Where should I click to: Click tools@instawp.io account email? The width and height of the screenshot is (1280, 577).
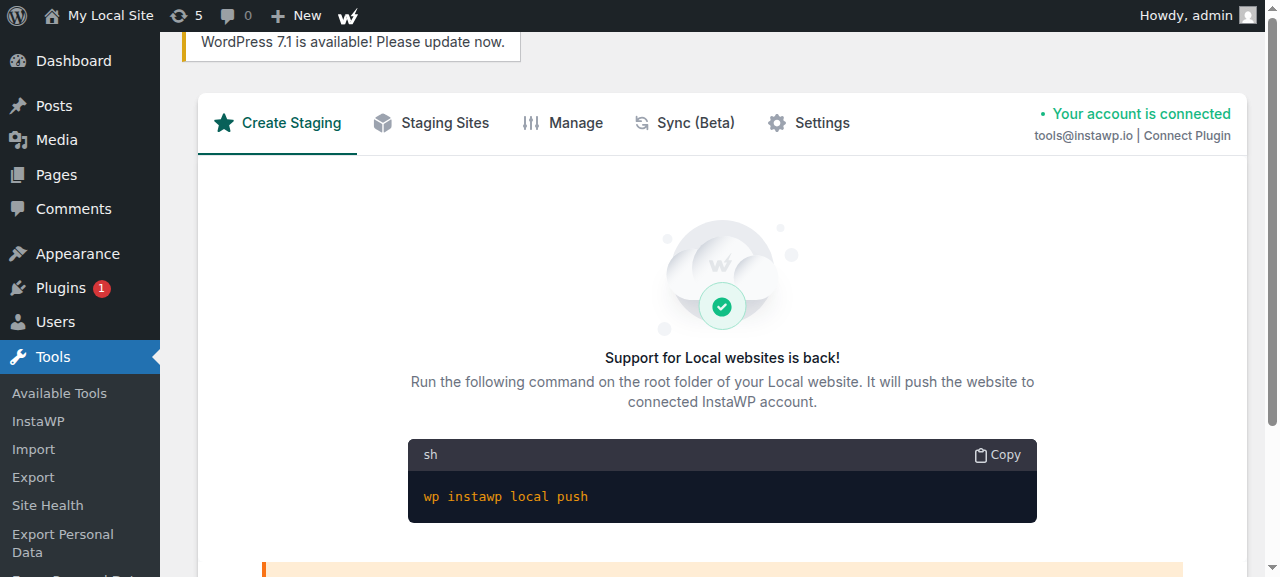[1083, 136]
